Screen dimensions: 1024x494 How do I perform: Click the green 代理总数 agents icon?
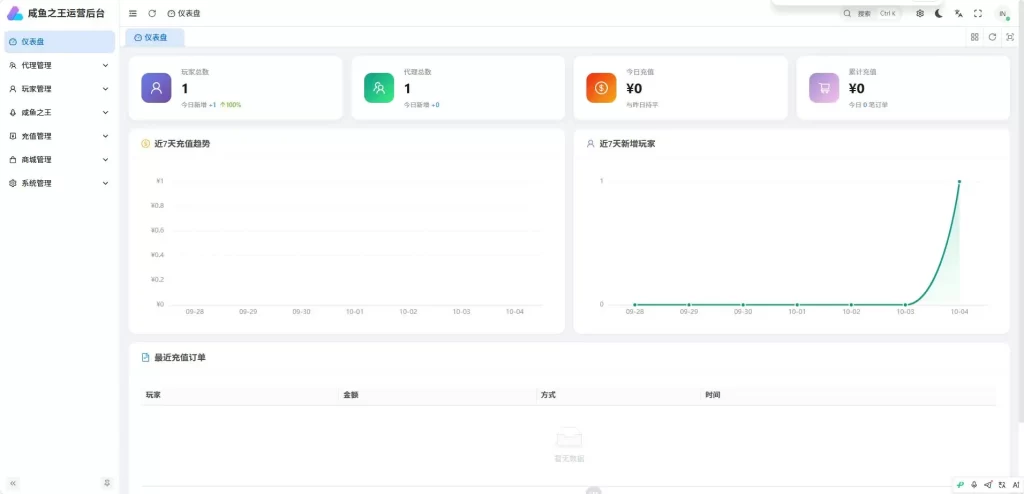(379, 88)
